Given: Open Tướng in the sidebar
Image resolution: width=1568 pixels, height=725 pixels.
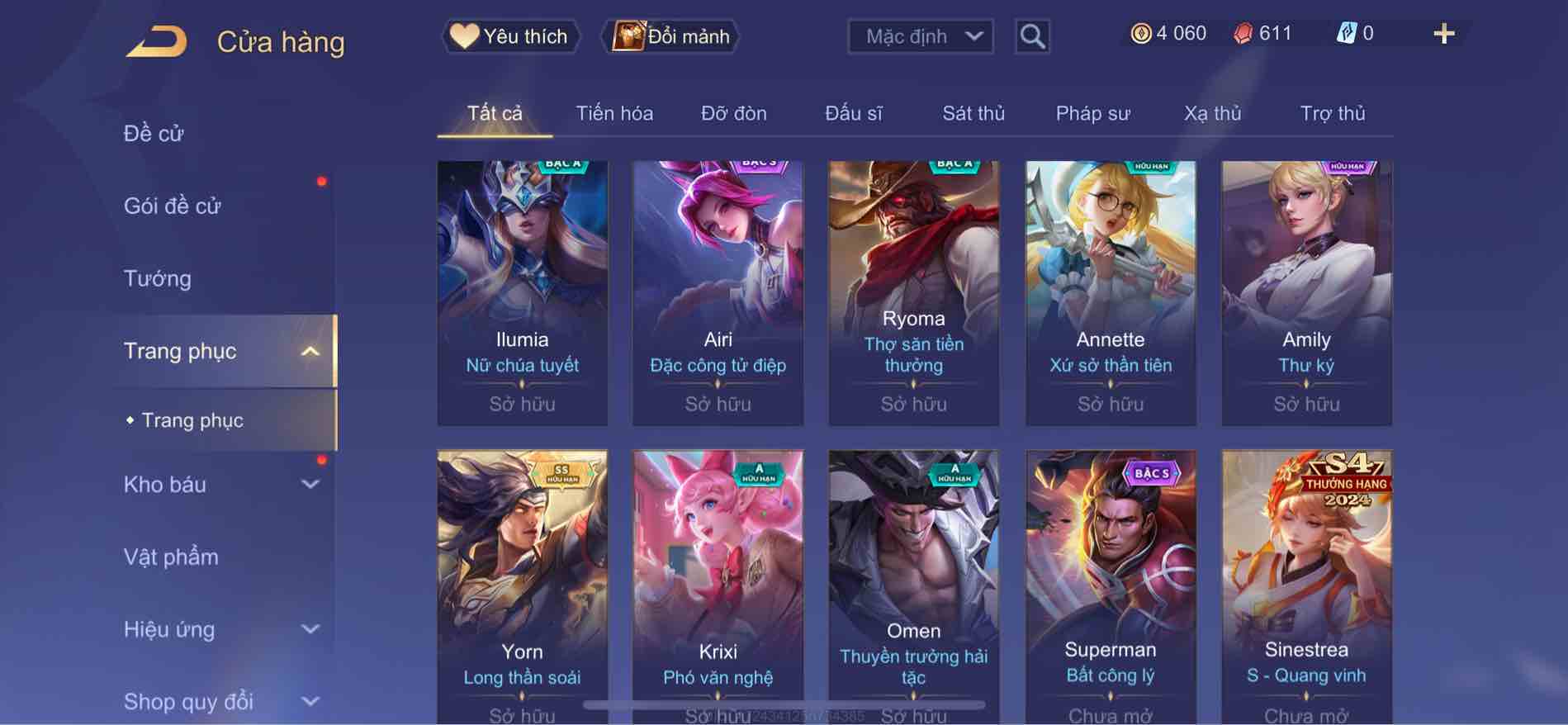Looking at the screenshot, I should pos(158,278).
